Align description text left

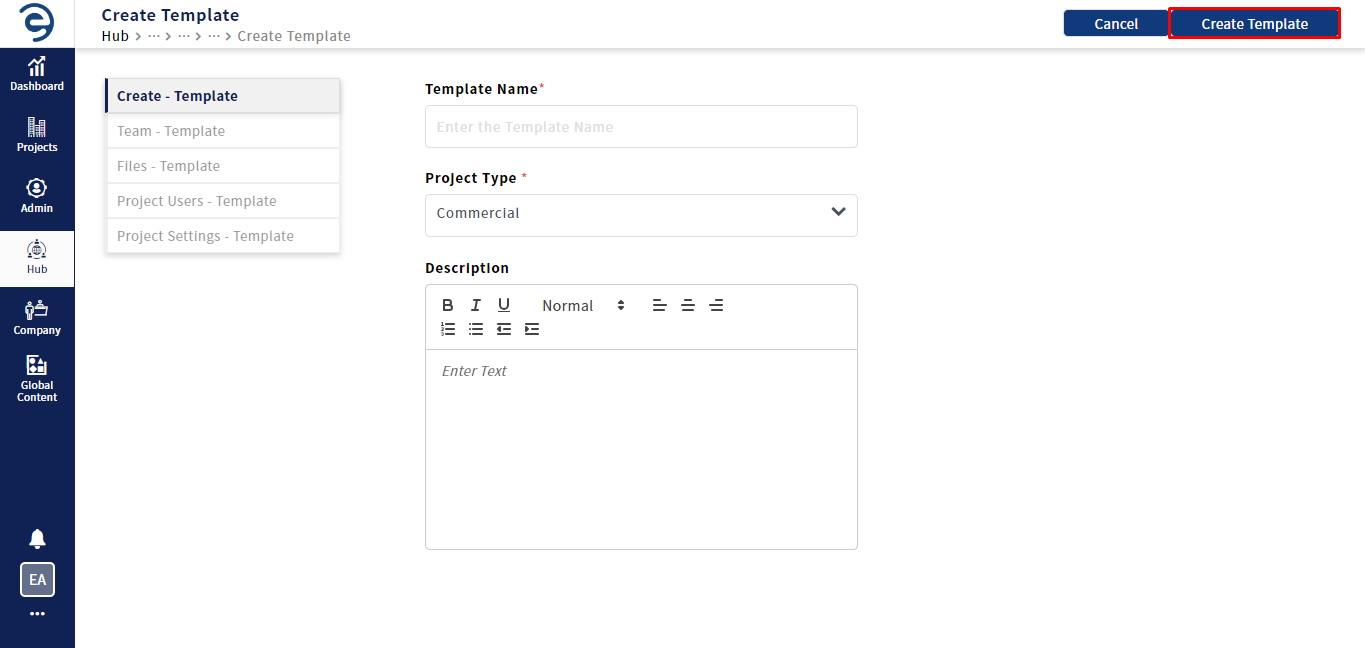pos(660,305)
